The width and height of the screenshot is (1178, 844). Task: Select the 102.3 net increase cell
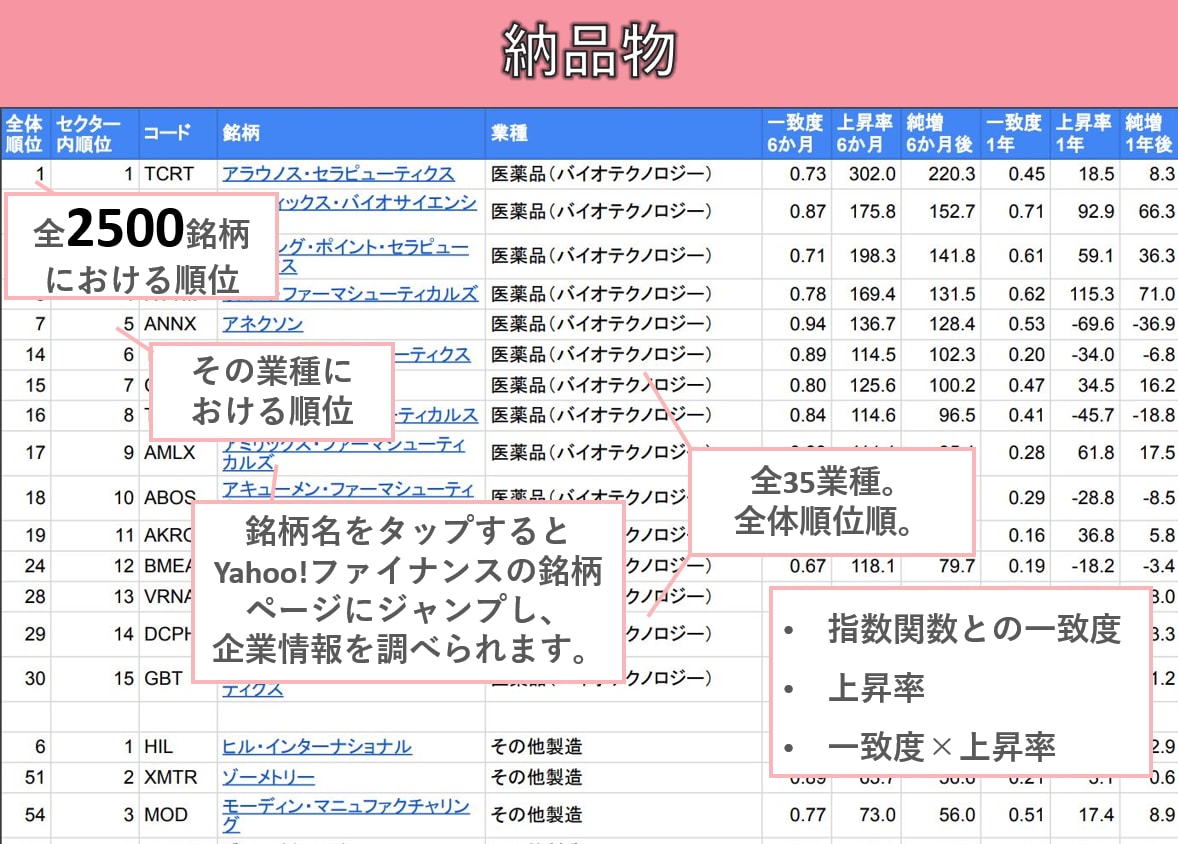click(940, 355)
